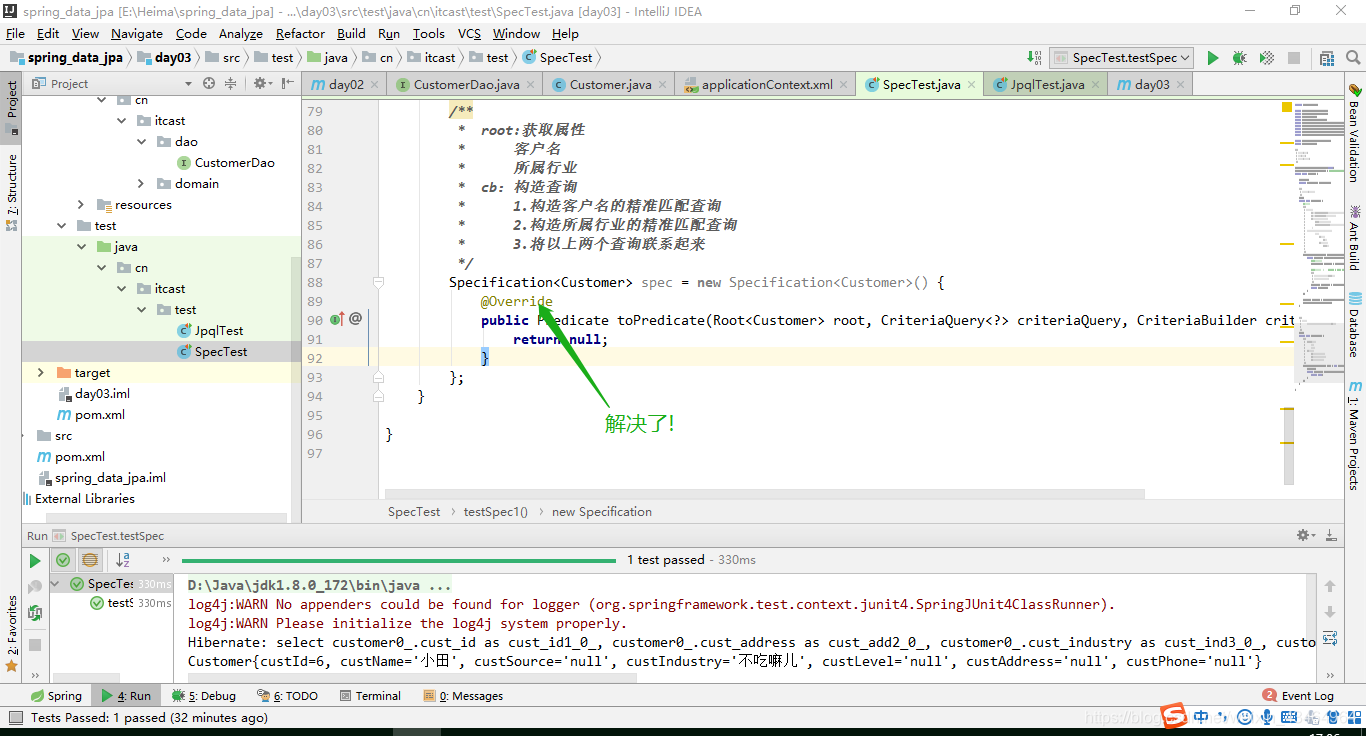Open the Navigate menu
Image resolution: width=1366 pixels, height=736 pixels.
pyautogui.click(x=136, y=33)
